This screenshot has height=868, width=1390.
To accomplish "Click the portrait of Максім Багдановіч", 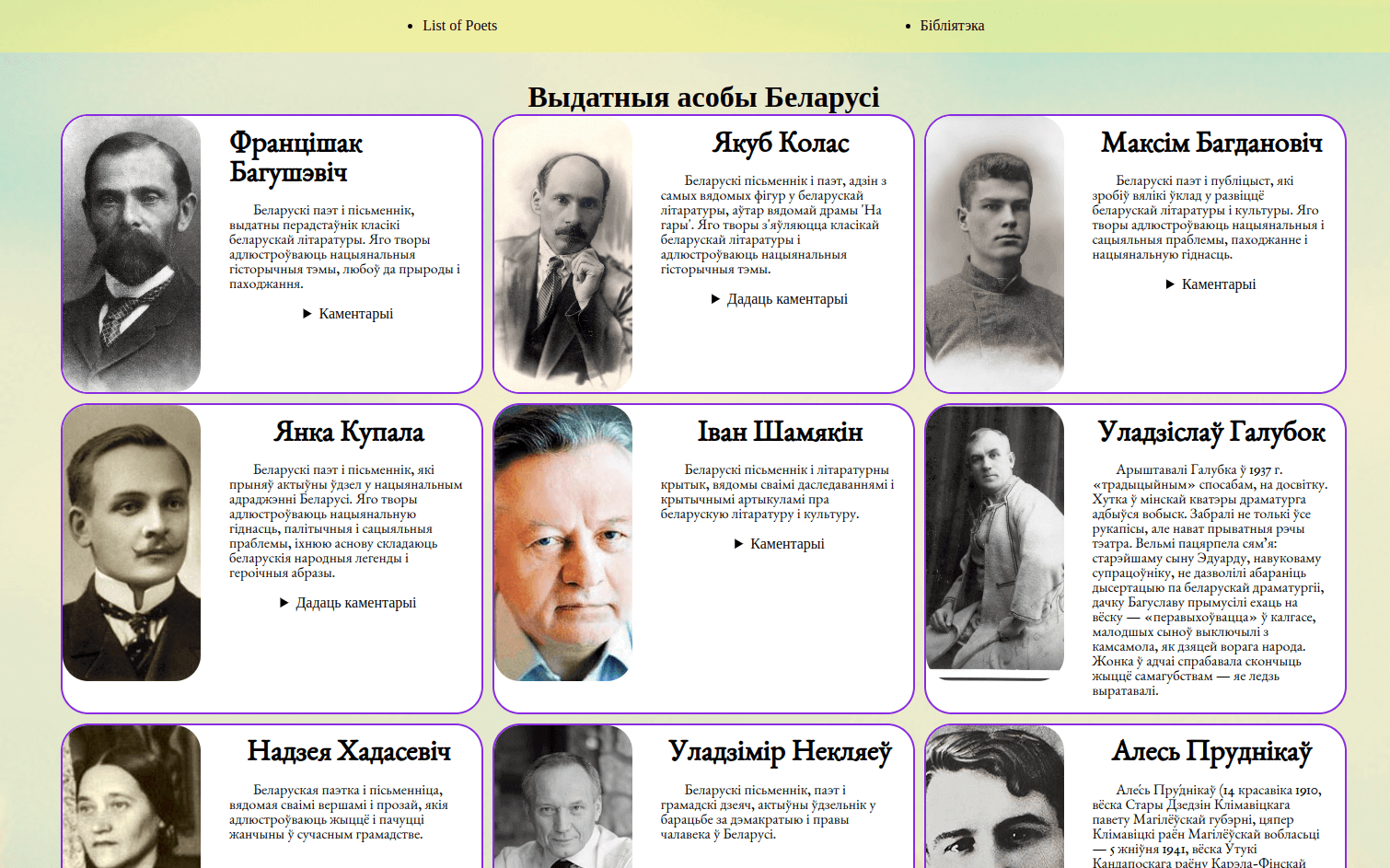I will (995, 254).
